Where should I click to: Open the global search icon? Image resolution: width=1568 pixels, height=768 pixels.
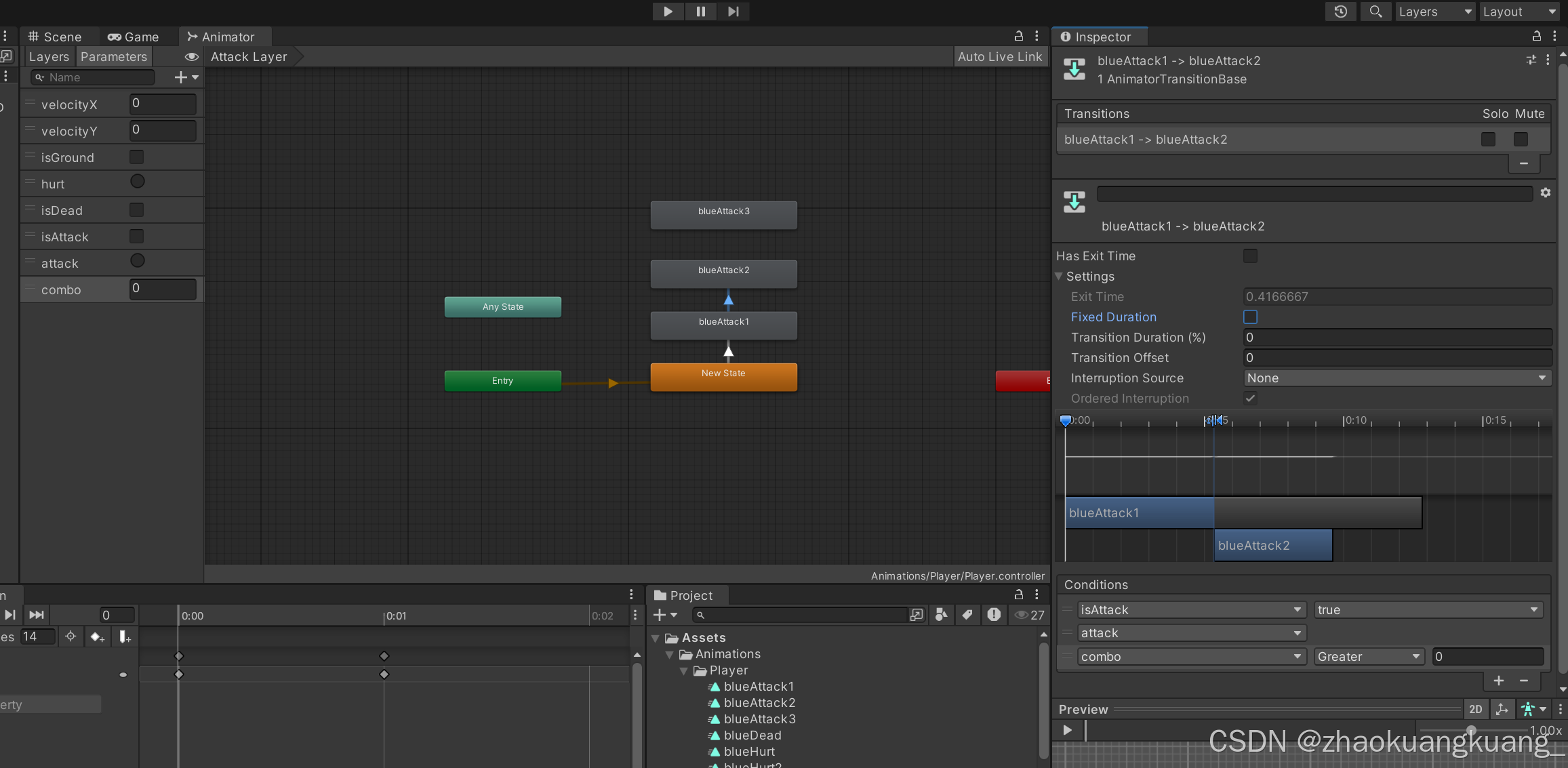(1375, 12)
